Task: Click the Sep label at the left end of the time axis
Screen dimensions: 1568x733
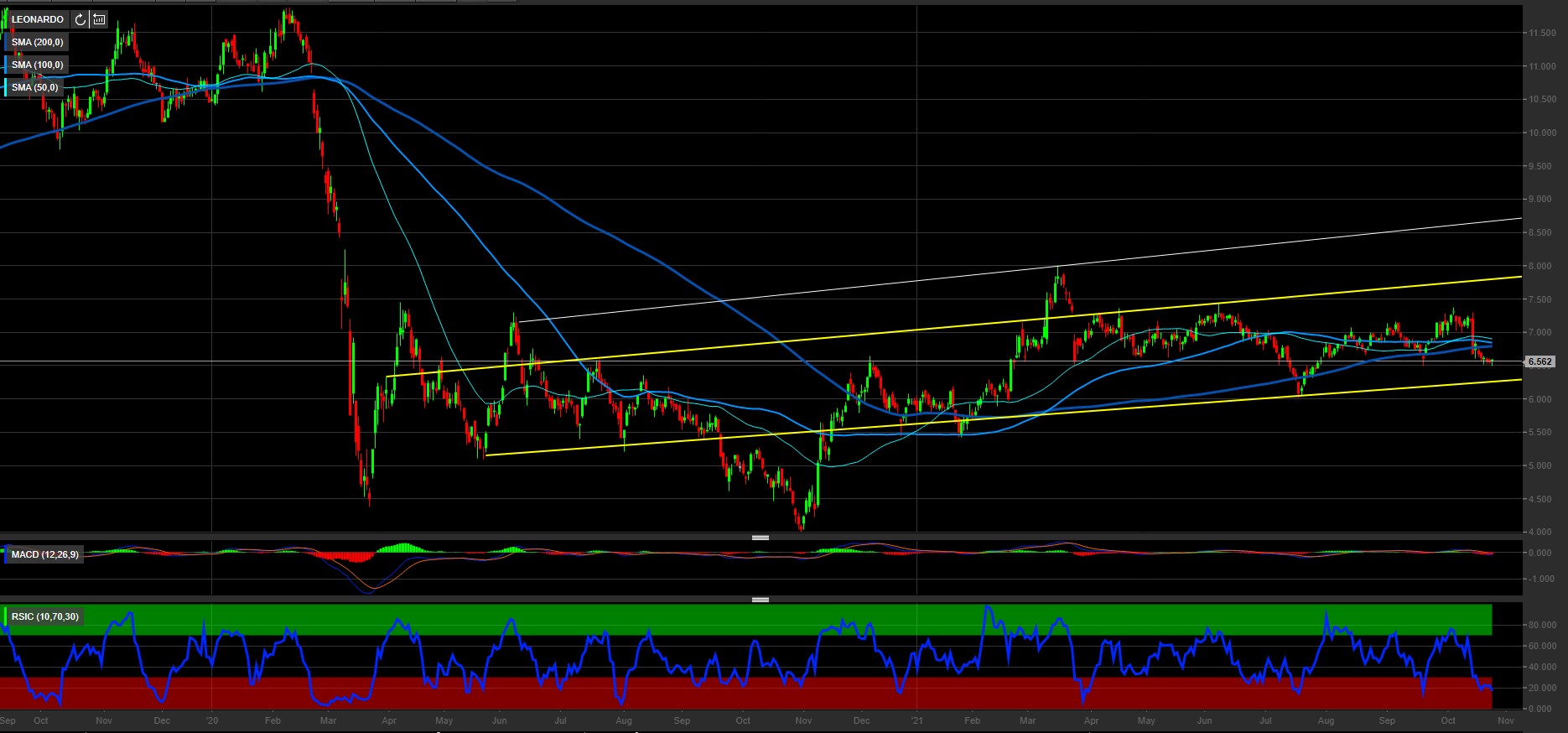Action: click(8, 720)
